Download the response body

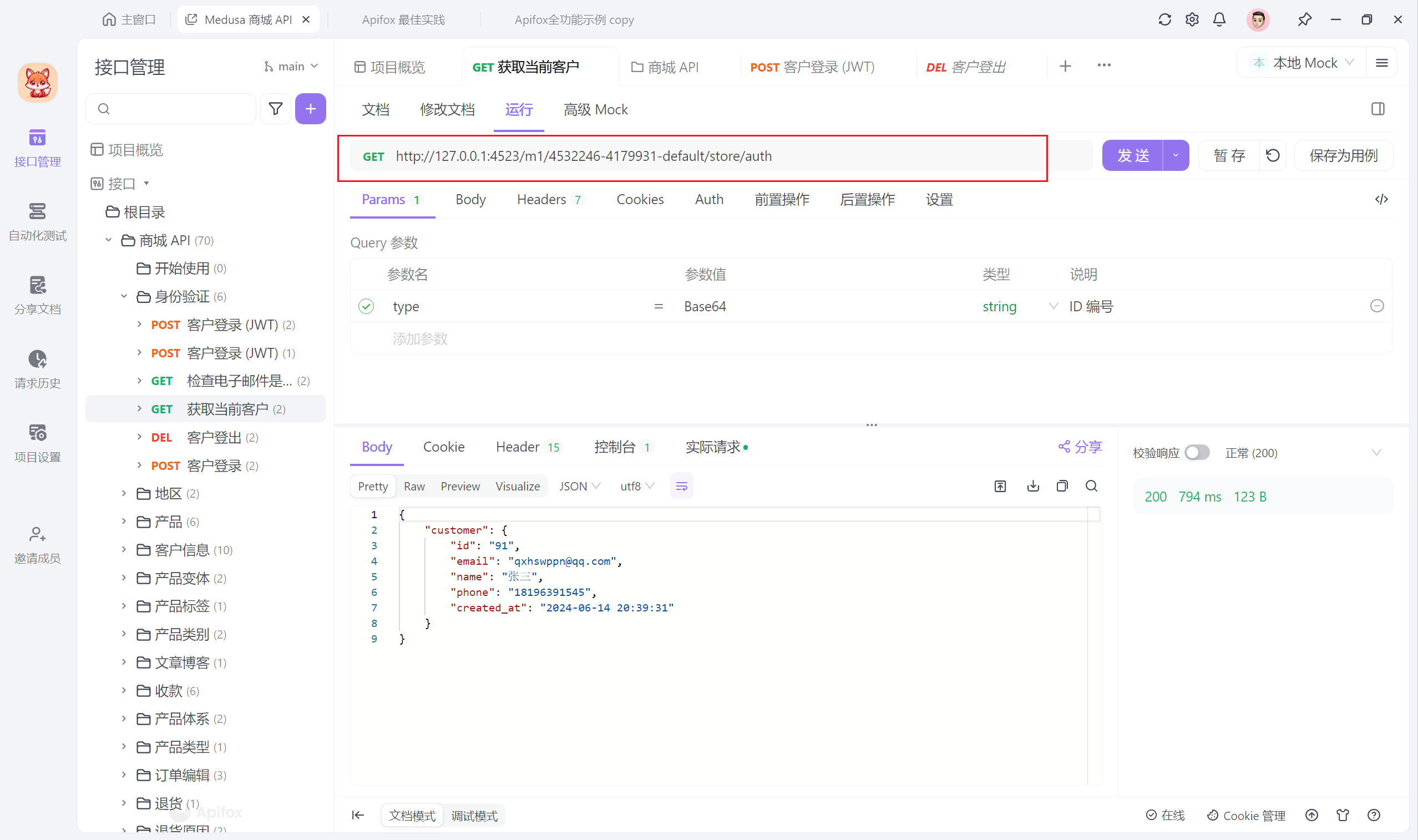[x=1032, y=485]
